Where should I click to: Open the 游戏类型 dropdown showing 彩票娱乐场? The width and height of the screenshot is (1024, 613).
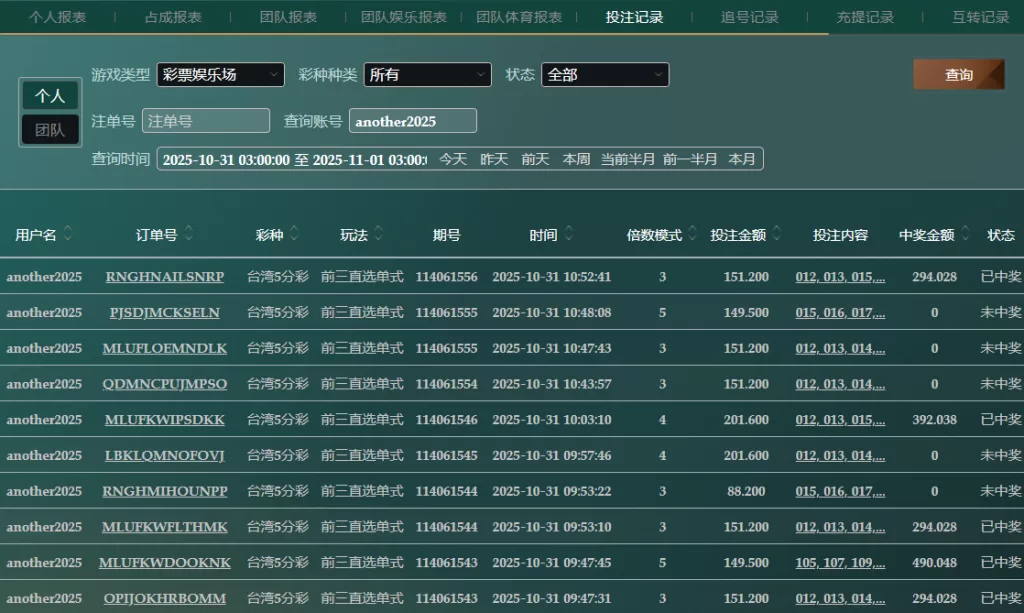point(220,75)
